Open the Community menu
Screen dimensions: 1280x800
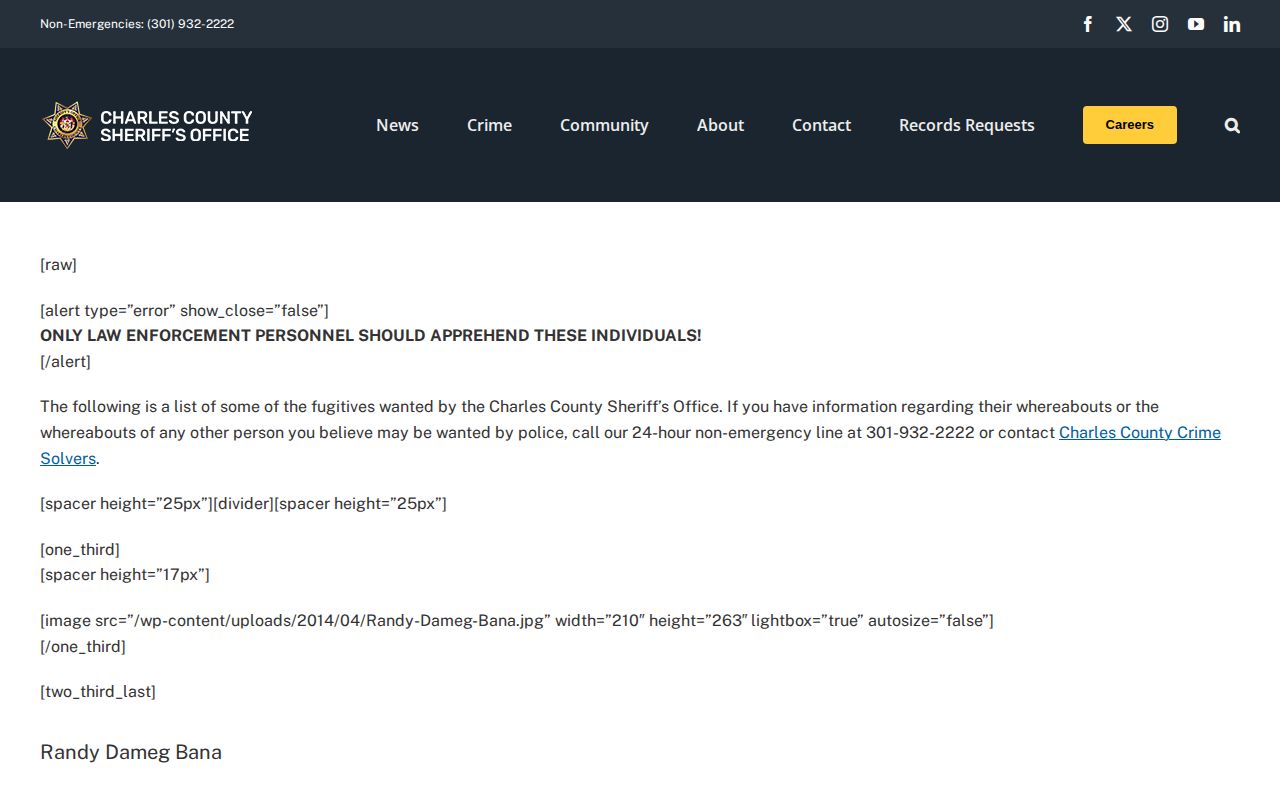click(x=604, y=125)
